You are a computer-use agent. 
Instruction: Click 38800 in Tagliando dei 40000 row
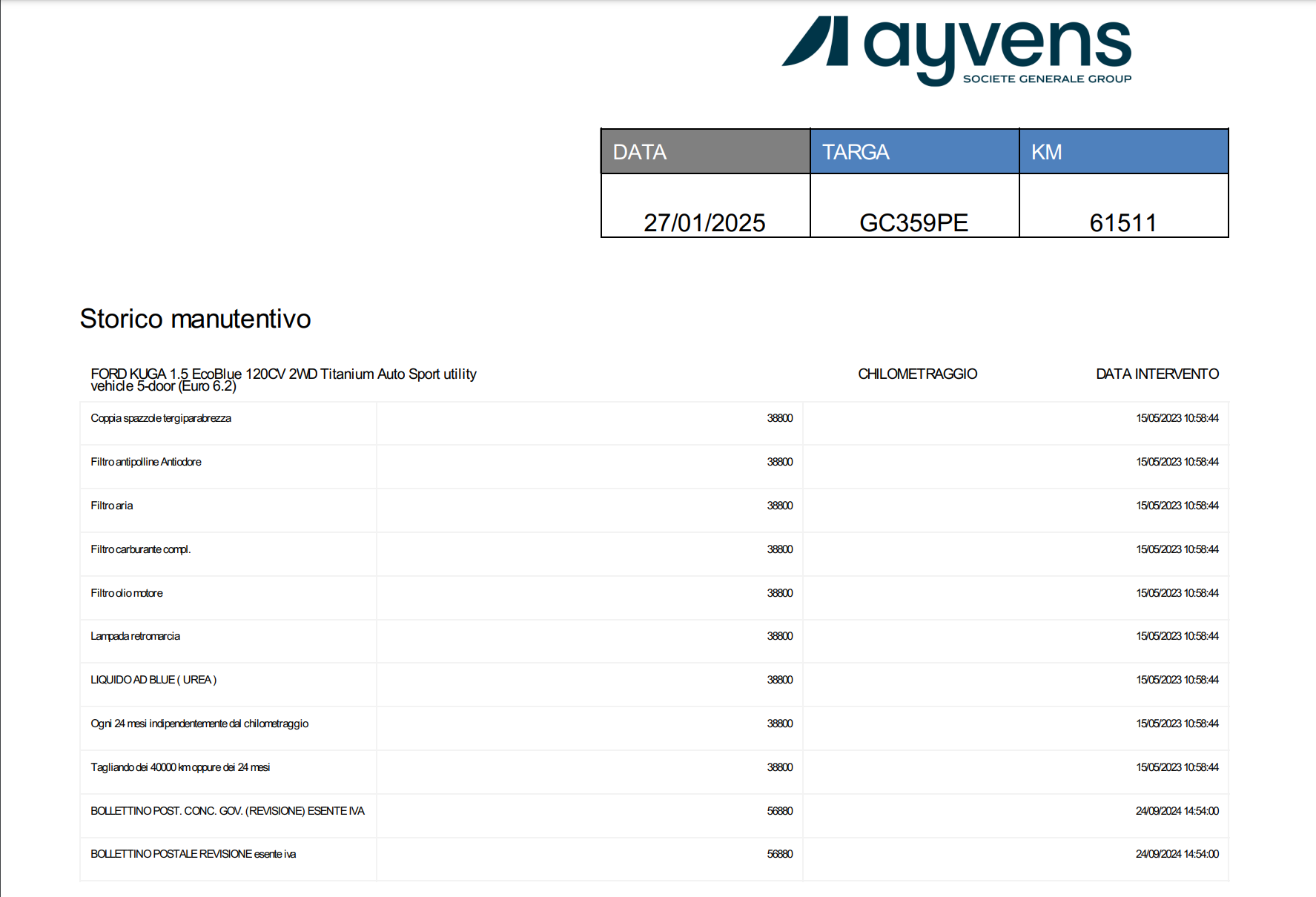coord(780,767)
